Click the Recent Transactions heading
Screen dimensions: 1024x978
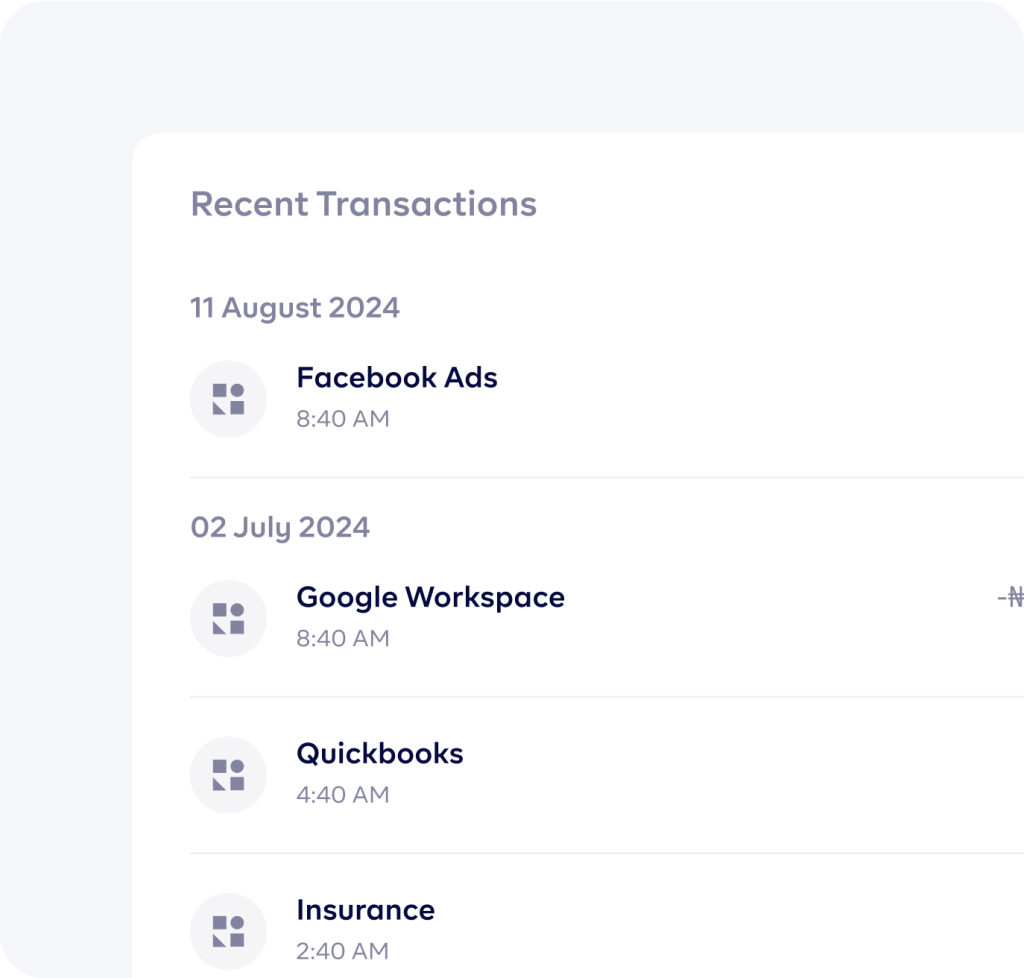click(x=363, y=204)
